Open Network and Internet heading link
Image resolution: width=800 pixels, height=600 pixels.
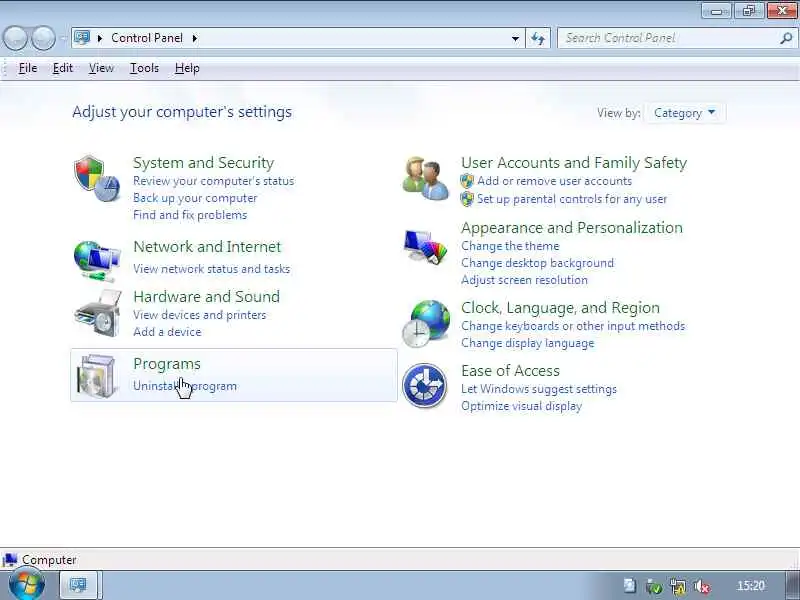click(x=207, y=247)
